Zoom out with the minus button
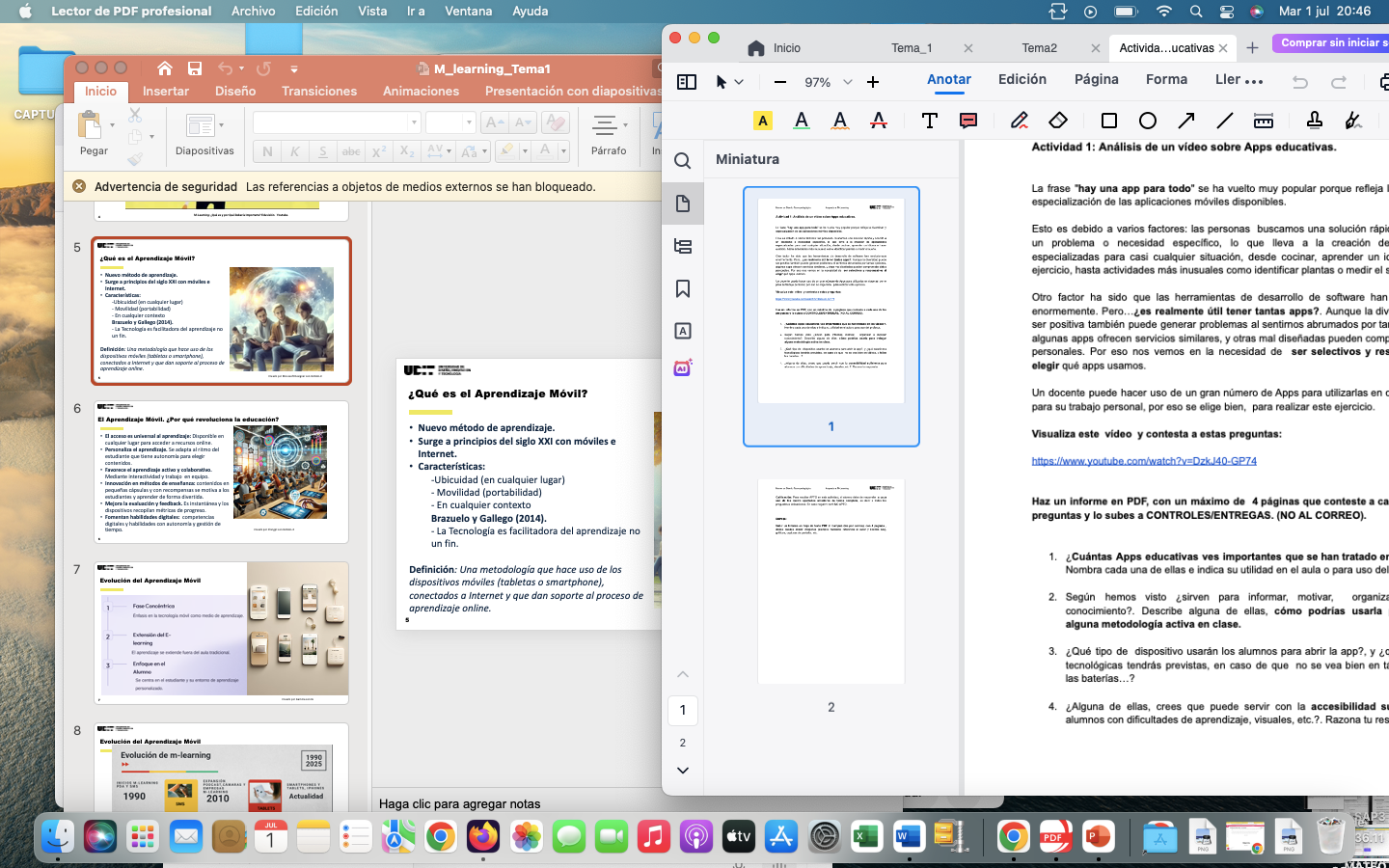1389x868 pixels. click(780, 82)
